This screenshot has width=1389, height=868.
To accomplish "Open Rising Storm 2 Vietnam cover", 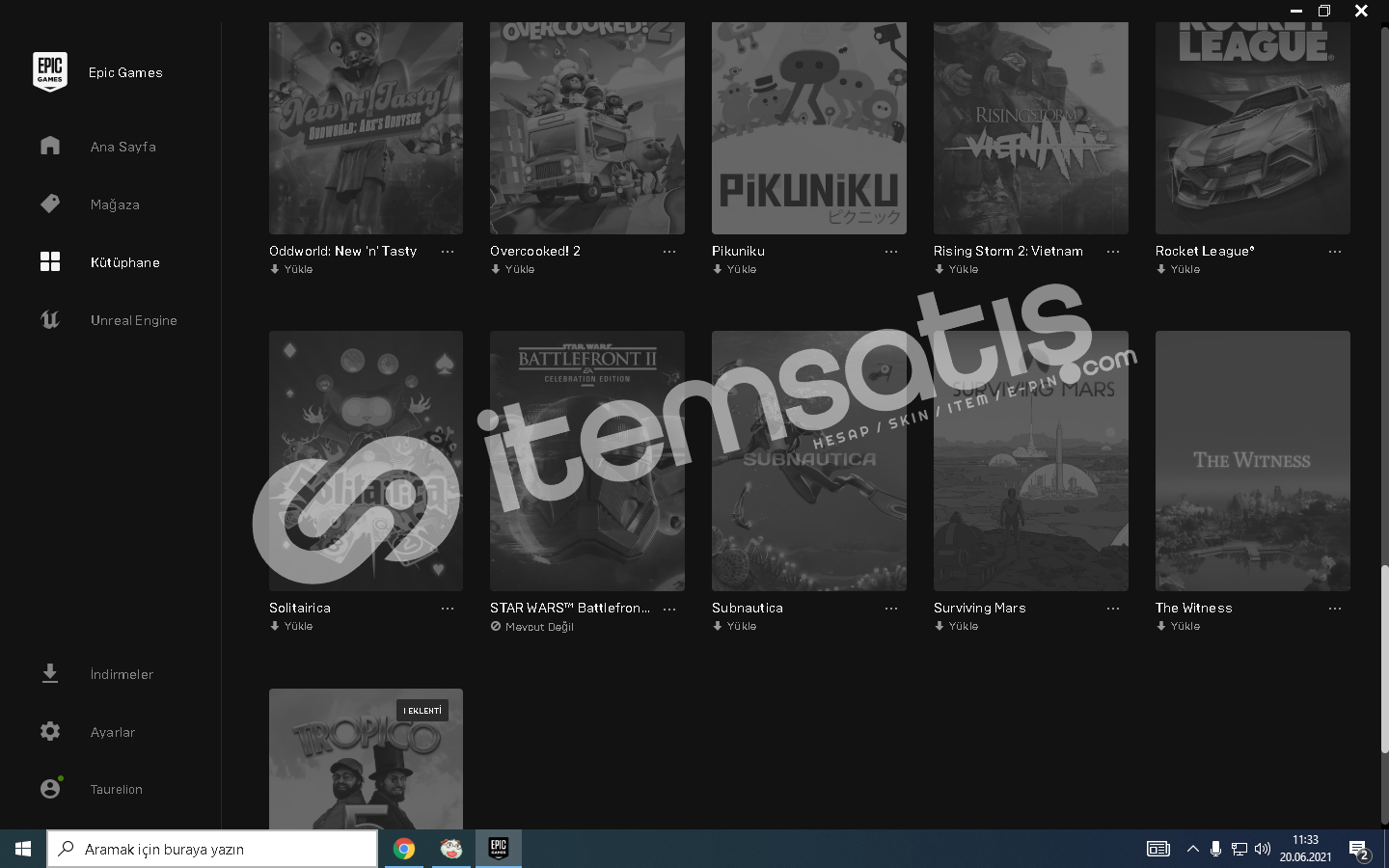I will (1031, 128).
